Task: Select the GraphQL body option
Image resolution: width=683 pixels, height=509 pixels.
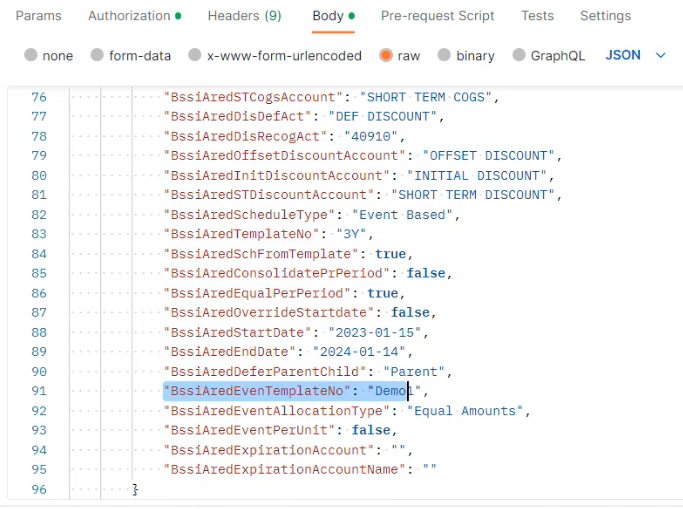Action: coord(548,55)
